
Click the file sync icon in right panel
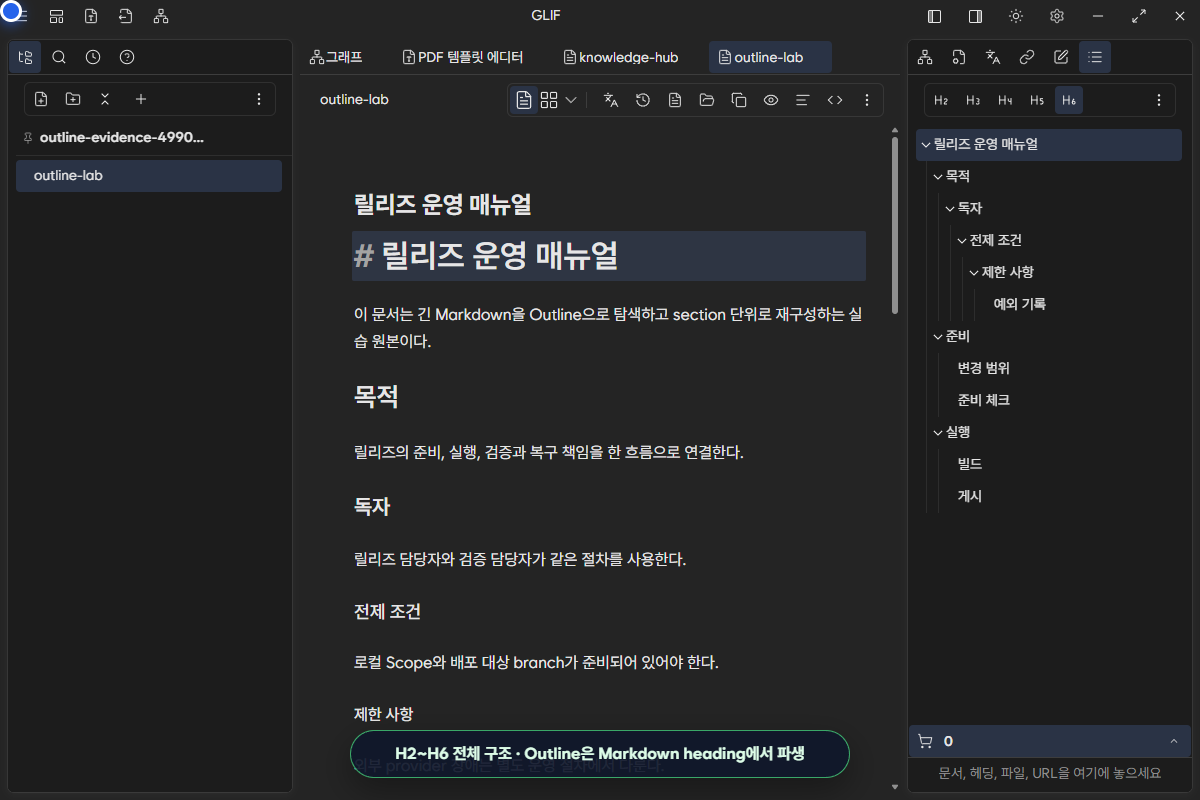pos(959,57)
